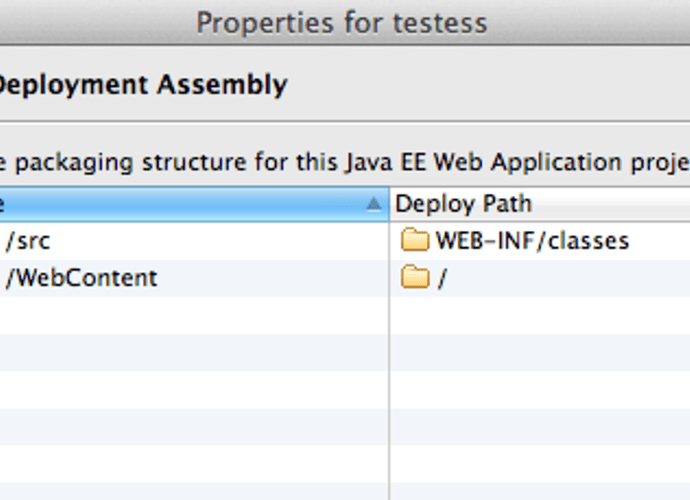
Task: Click the "/" deploy path text of WebContent row
Action: pyautogui.click(x=442, y=278)
